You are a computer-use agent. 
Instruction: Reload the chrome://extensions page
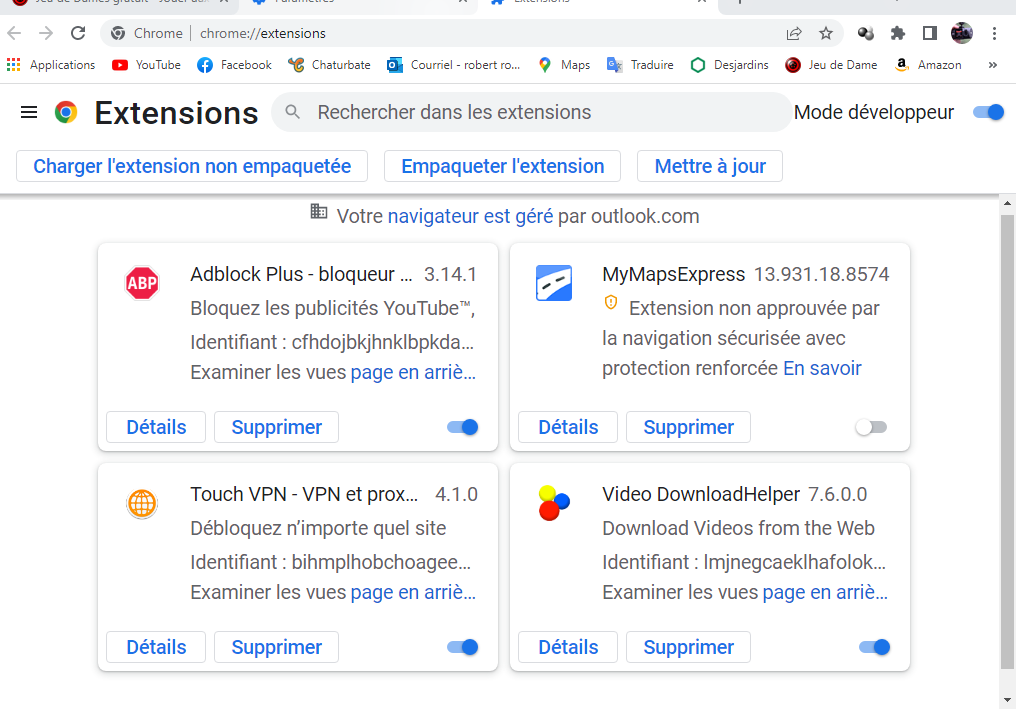[78, 33]
